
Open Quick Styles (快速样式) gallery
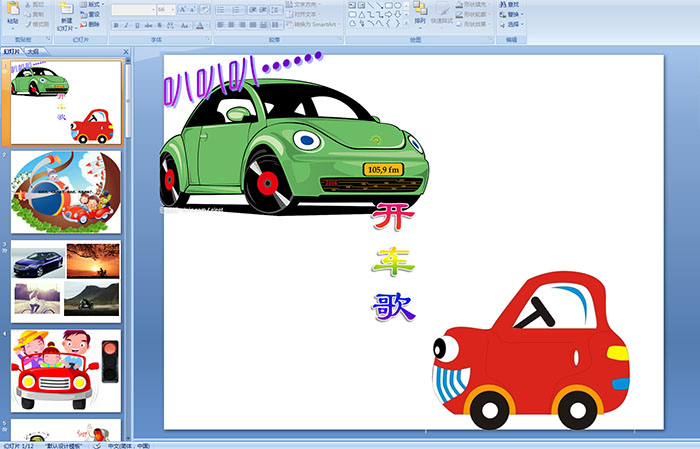coord(442,13)
